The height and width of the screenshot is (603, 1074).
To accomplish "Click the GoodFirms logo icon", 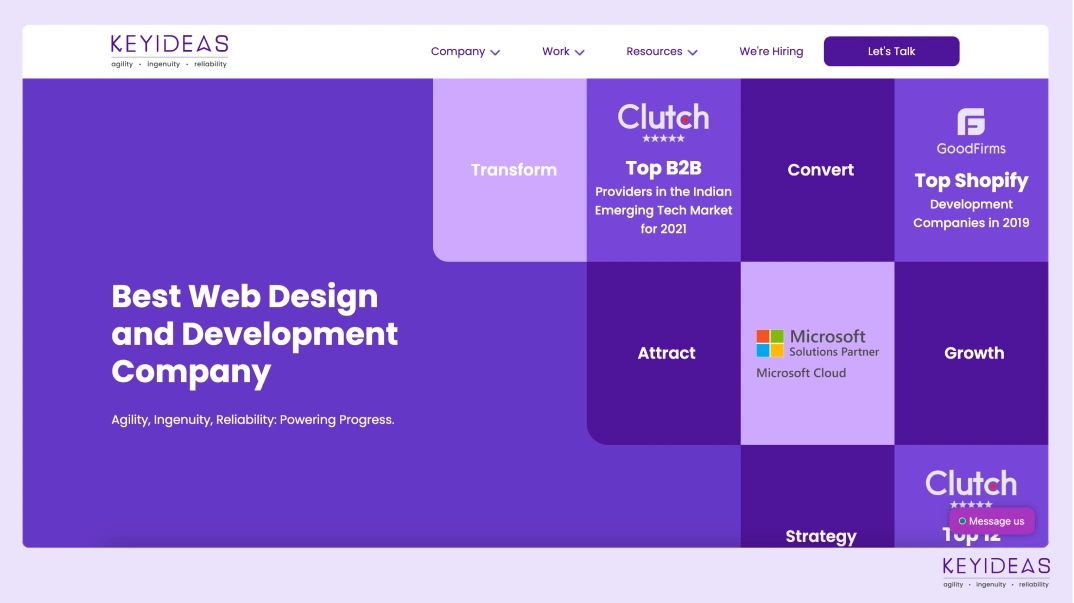I will 971,122.
